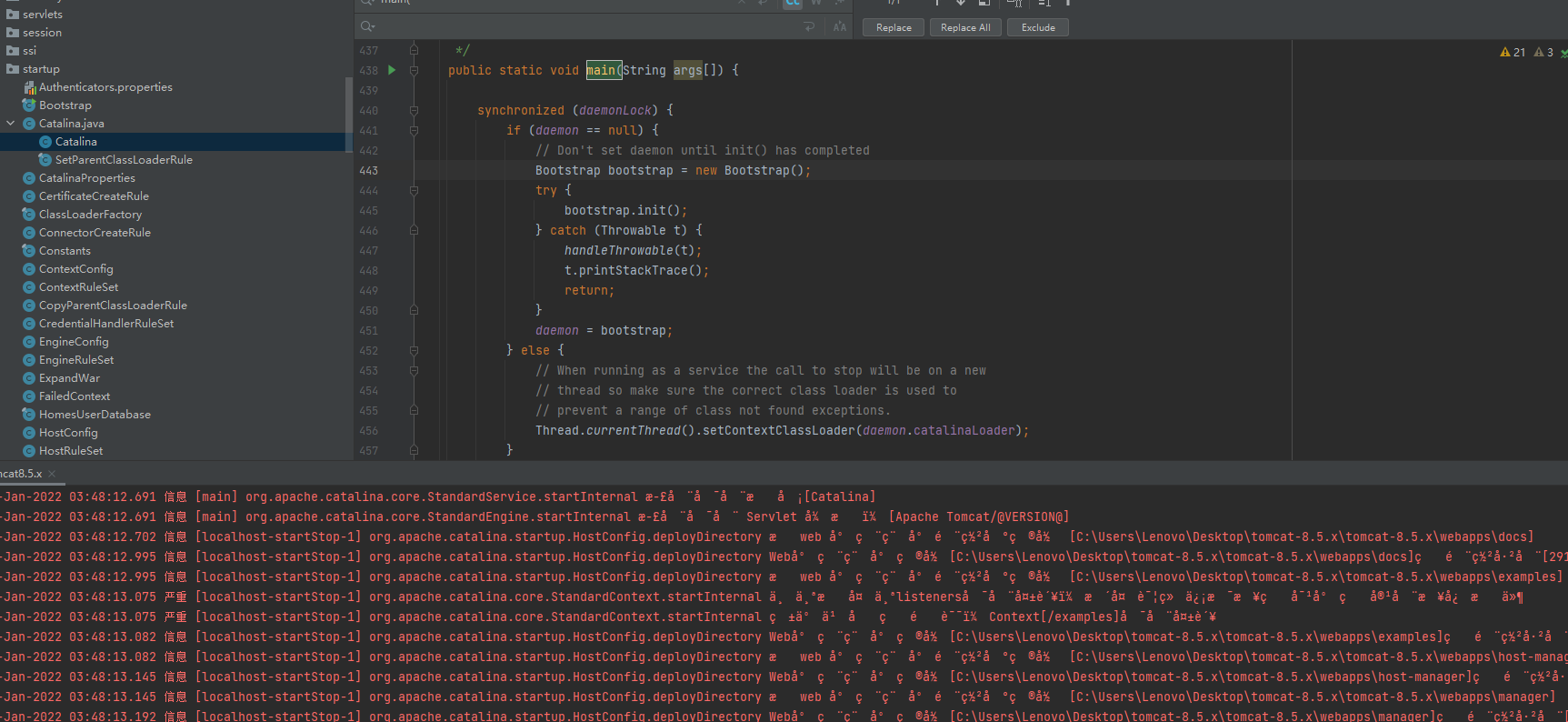Open ExpandWar class
The image size is (1568, 722).
coord(69,378)
